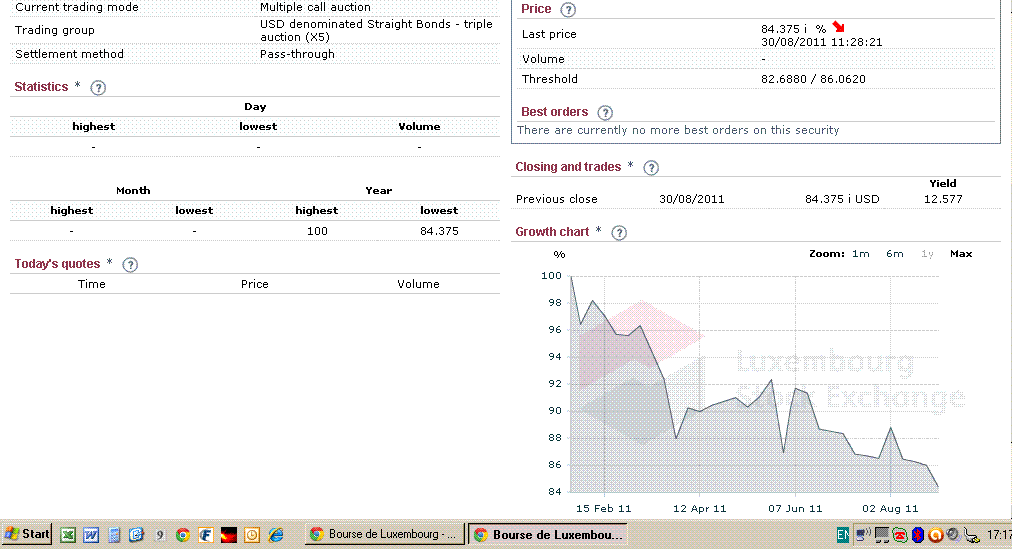Set chart zoom to 6m
Image resolution: width=1012 pixels, height=549 pixels.
click(894, 254)
